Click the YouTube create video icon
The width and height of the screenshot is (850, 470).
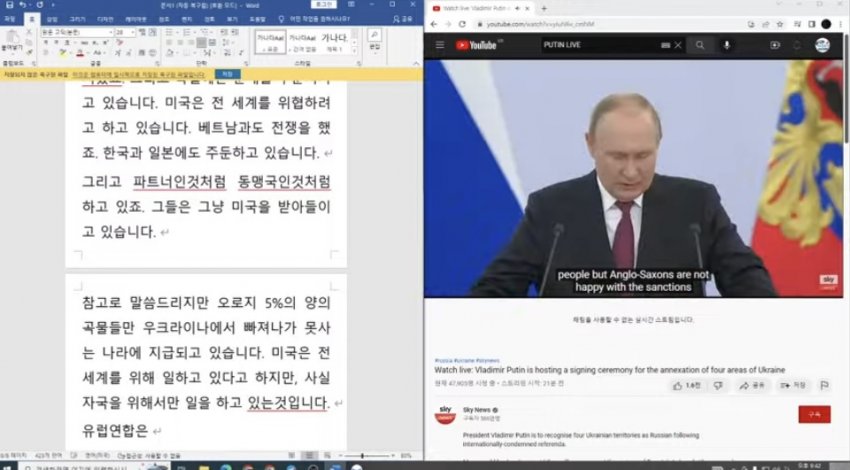[x=775, y=45]
